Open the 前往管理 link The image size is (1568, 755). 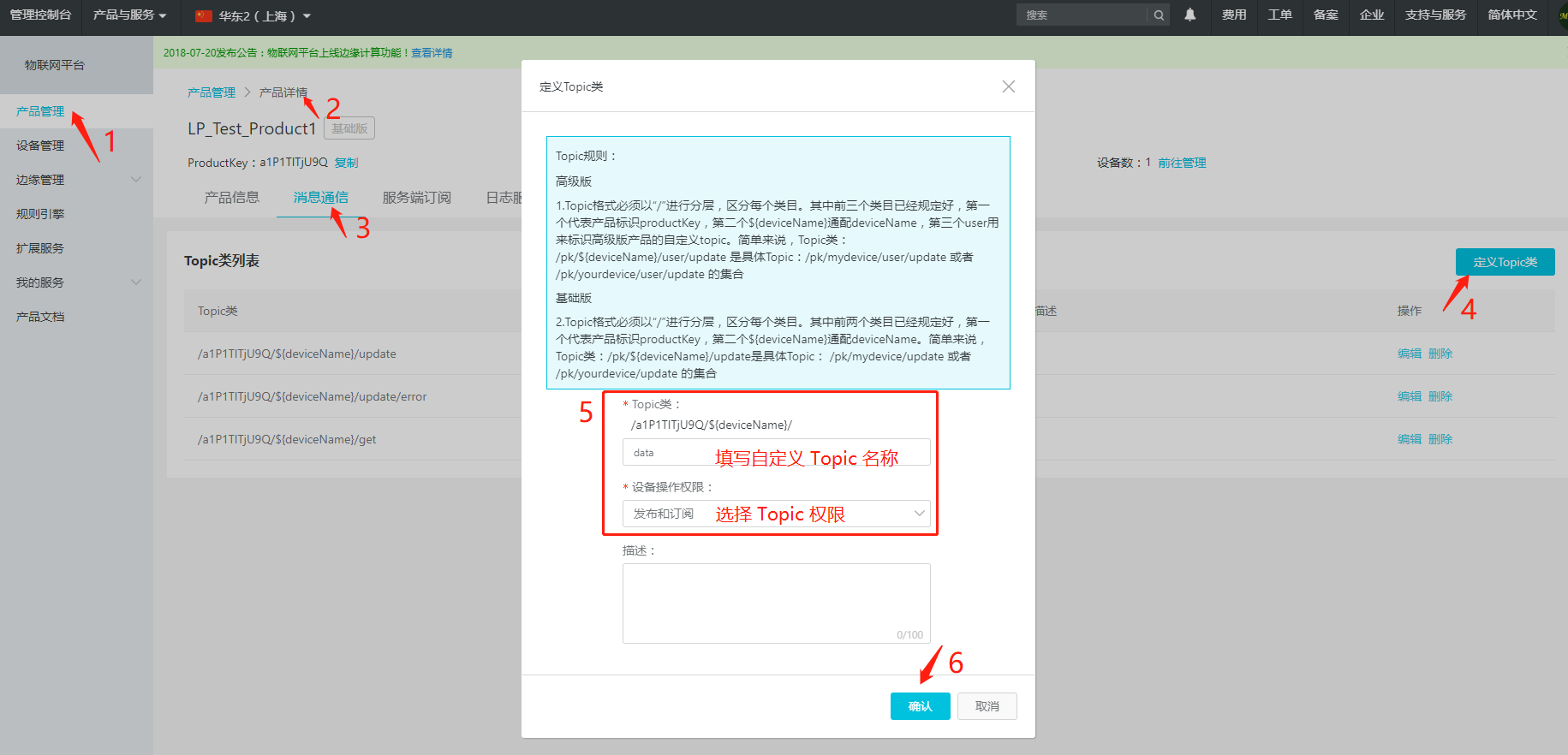(x=1182, y=163)
